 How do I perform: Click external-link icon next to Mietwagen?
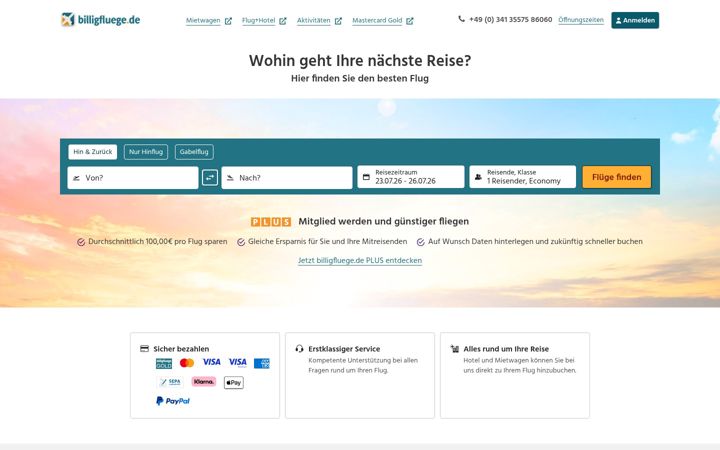point(228,21)
